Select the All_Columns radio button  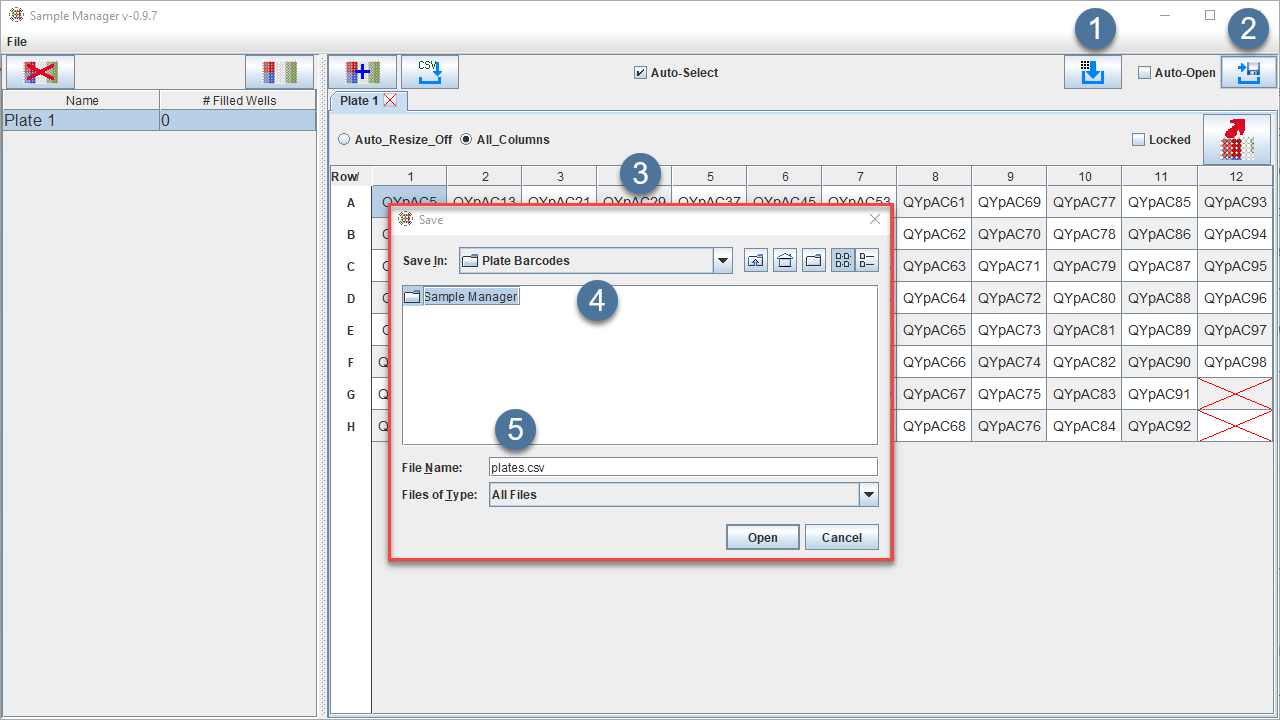[x=466, y=140]
